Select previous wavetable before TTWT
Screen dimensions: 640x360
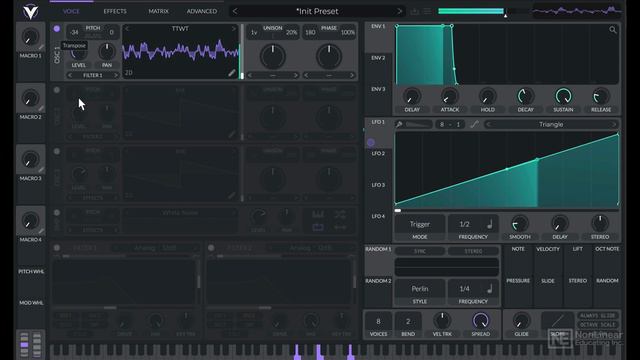pyautogui.click(x=127, y=29)
